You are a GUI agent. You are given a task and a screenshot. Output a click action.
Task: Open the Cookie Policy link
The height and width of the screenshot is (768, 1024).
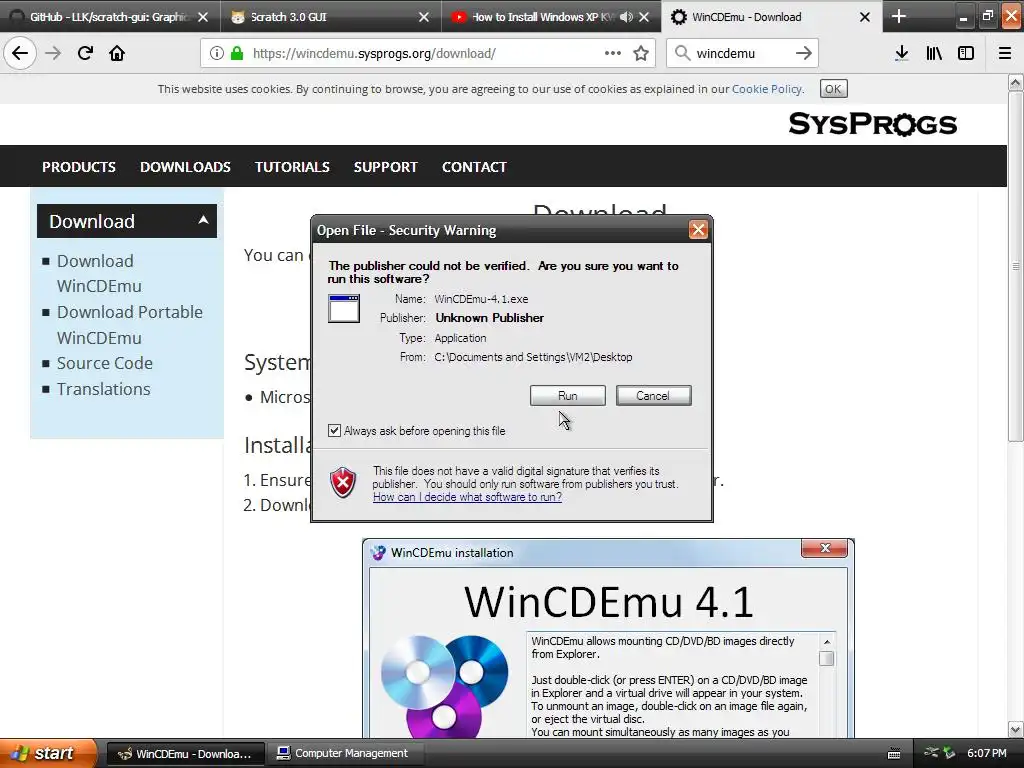pyautogui.click(x=767, y=89)
